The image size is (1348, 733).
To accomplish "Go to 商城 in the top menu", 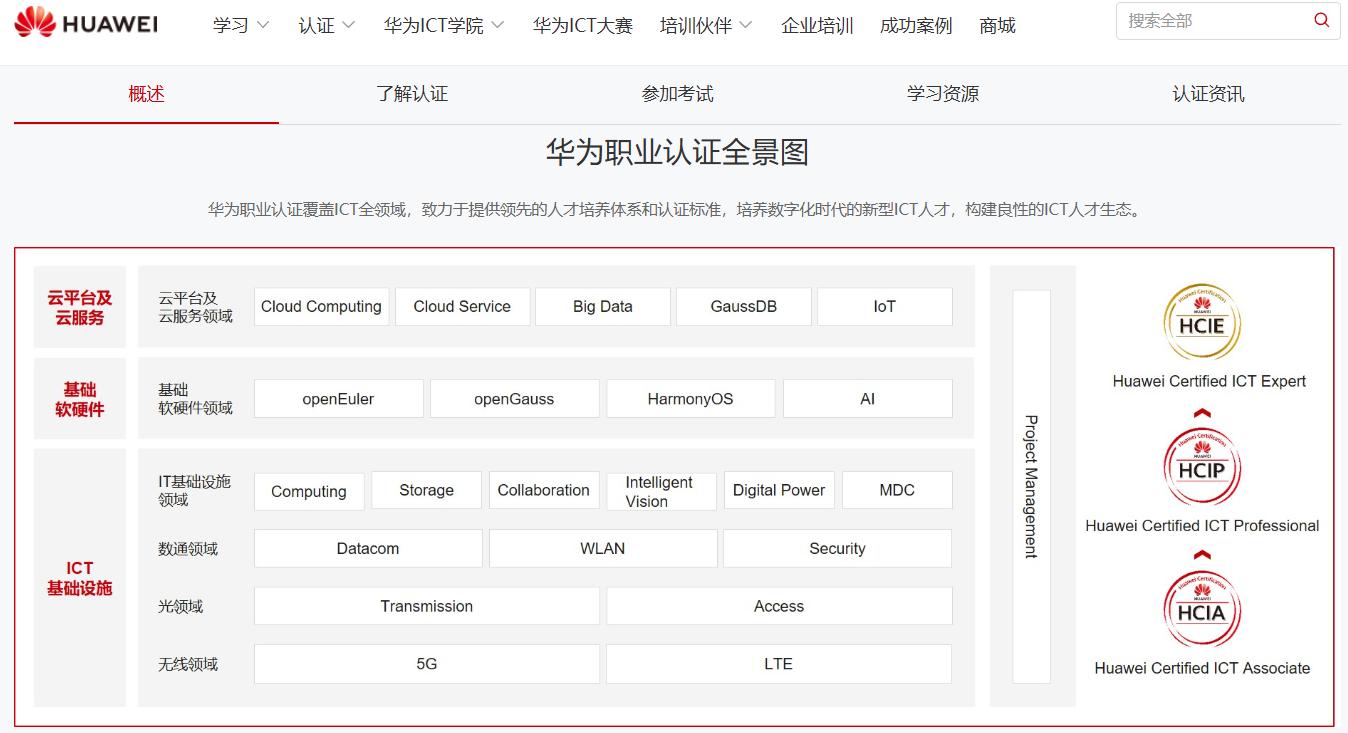I will coord(997,26).
